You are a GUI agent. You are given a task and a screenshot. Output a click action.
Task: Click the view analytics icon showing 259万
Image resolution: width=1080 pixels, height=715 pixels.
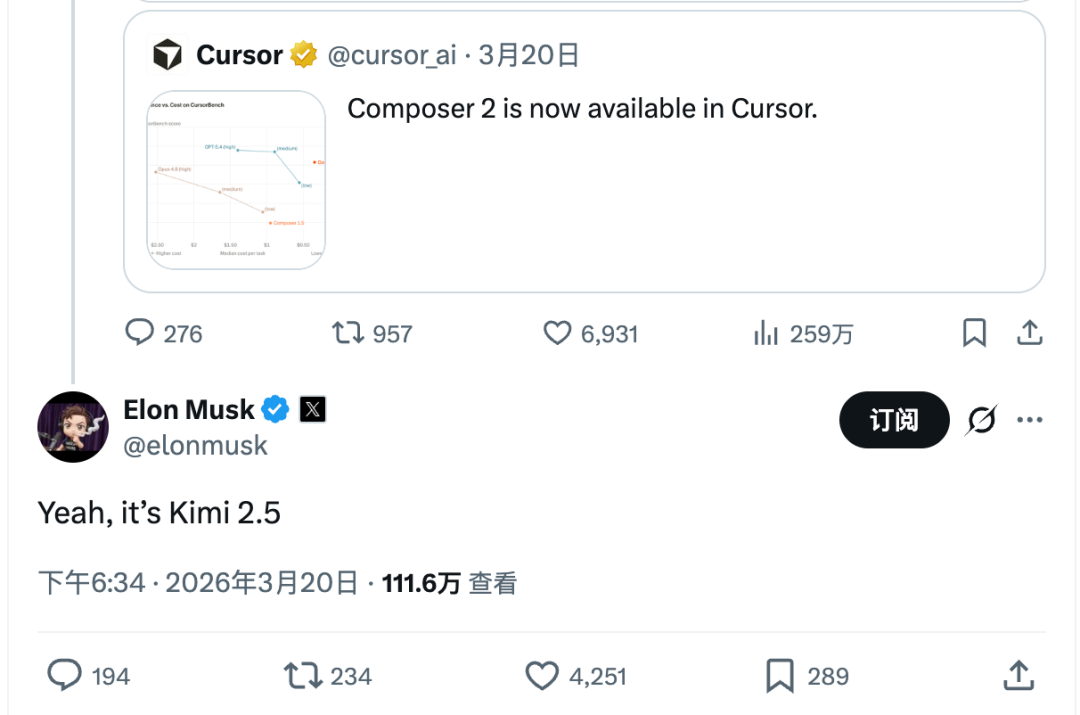click(x=768, y=333)
